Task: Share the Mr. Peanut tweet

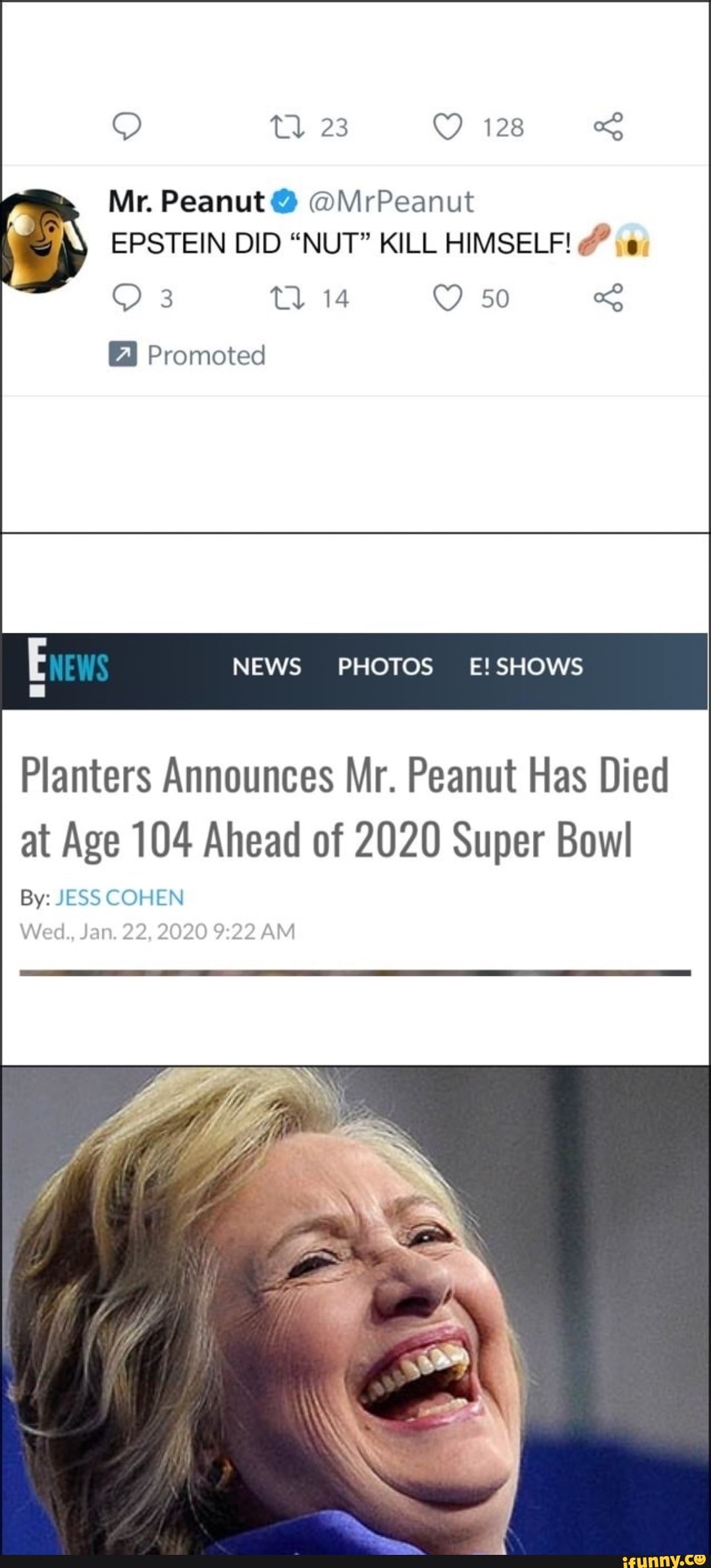Action: coord(608,298)
